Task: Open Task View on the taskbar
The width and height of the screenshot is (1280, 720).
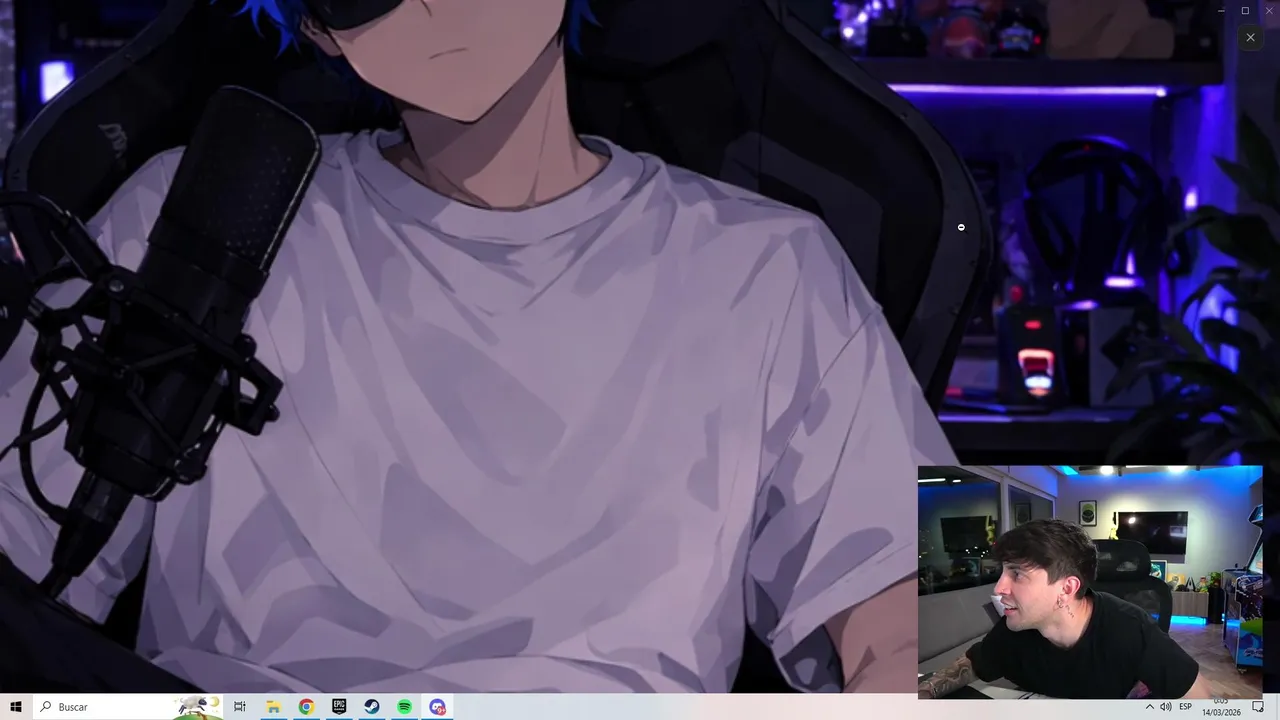Action: pos(240,707)
